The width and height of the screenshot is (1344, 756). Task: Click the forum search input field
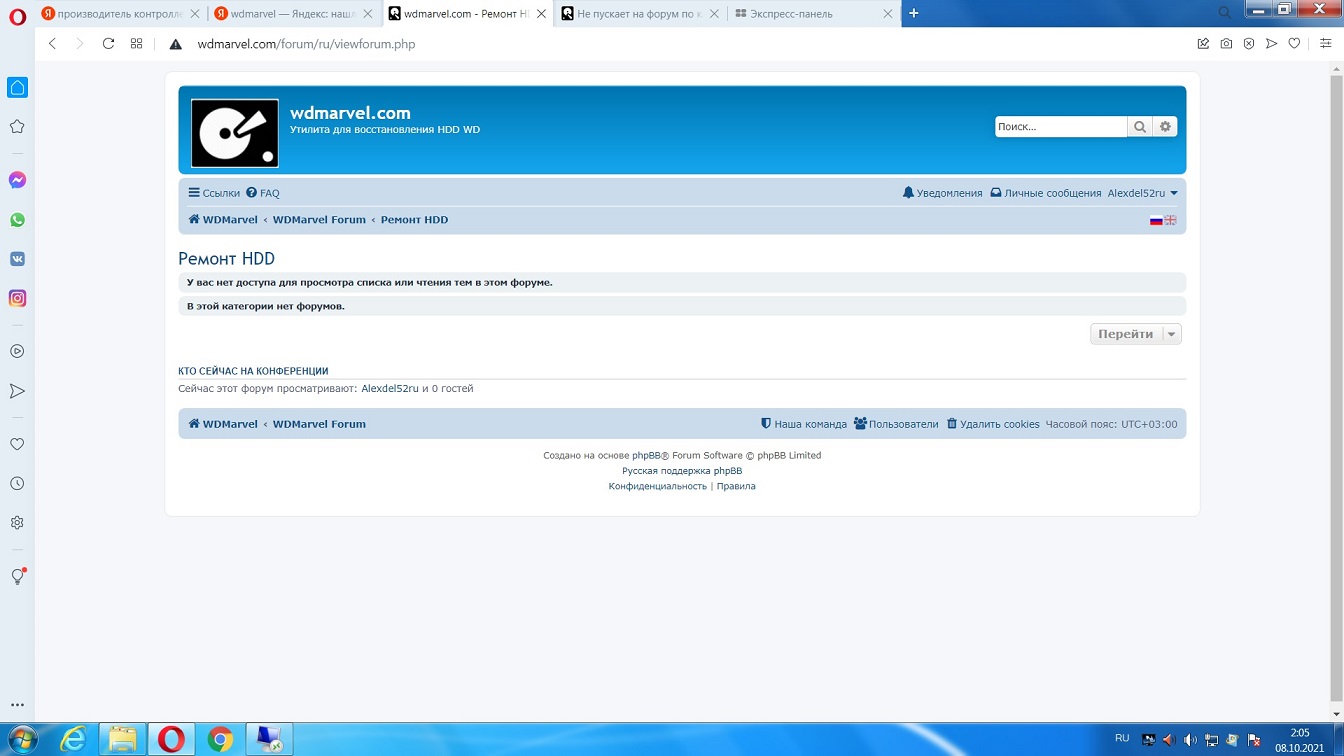coord(1061,127)
